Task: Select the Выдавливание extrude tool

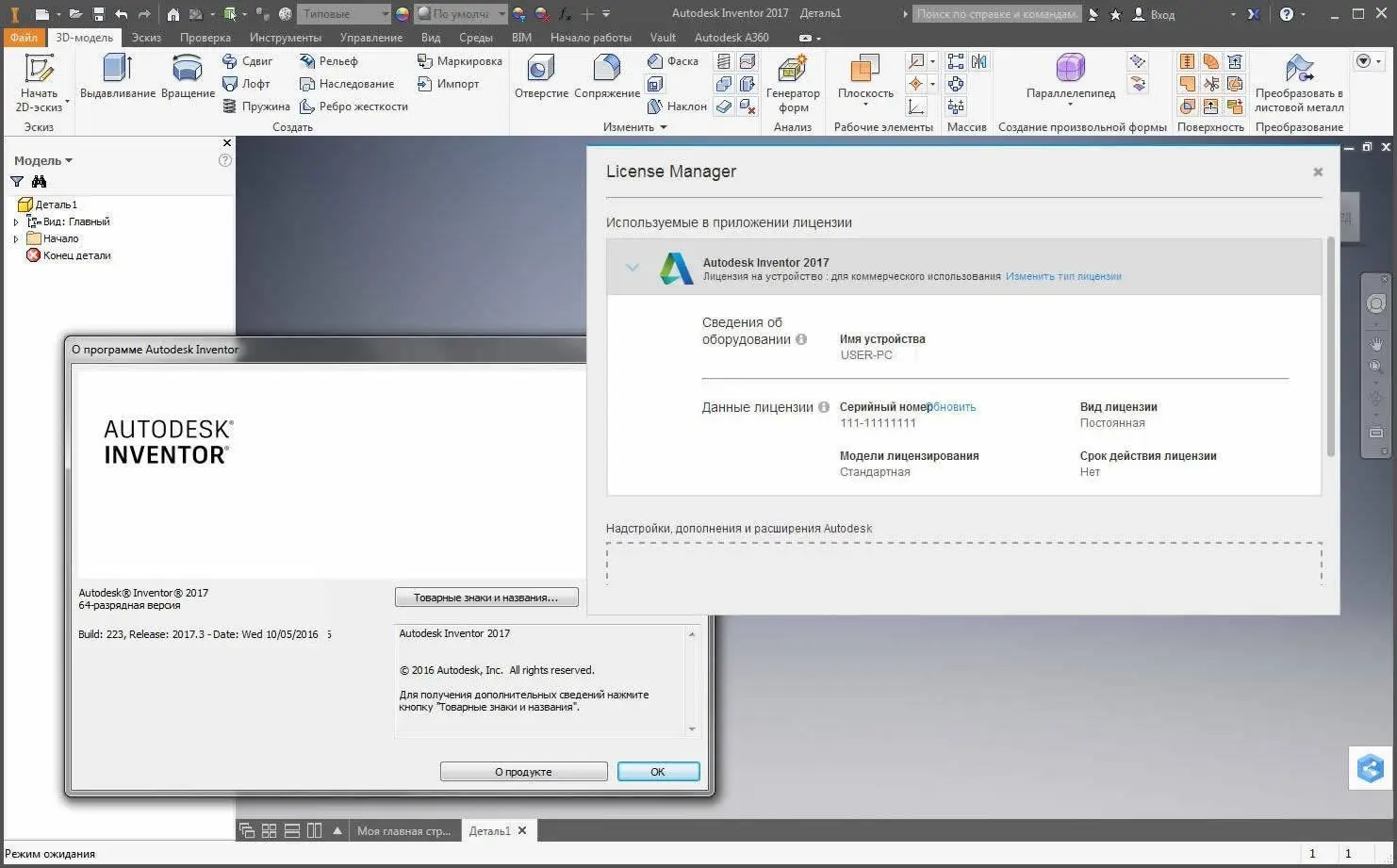Action: (118, 76)
